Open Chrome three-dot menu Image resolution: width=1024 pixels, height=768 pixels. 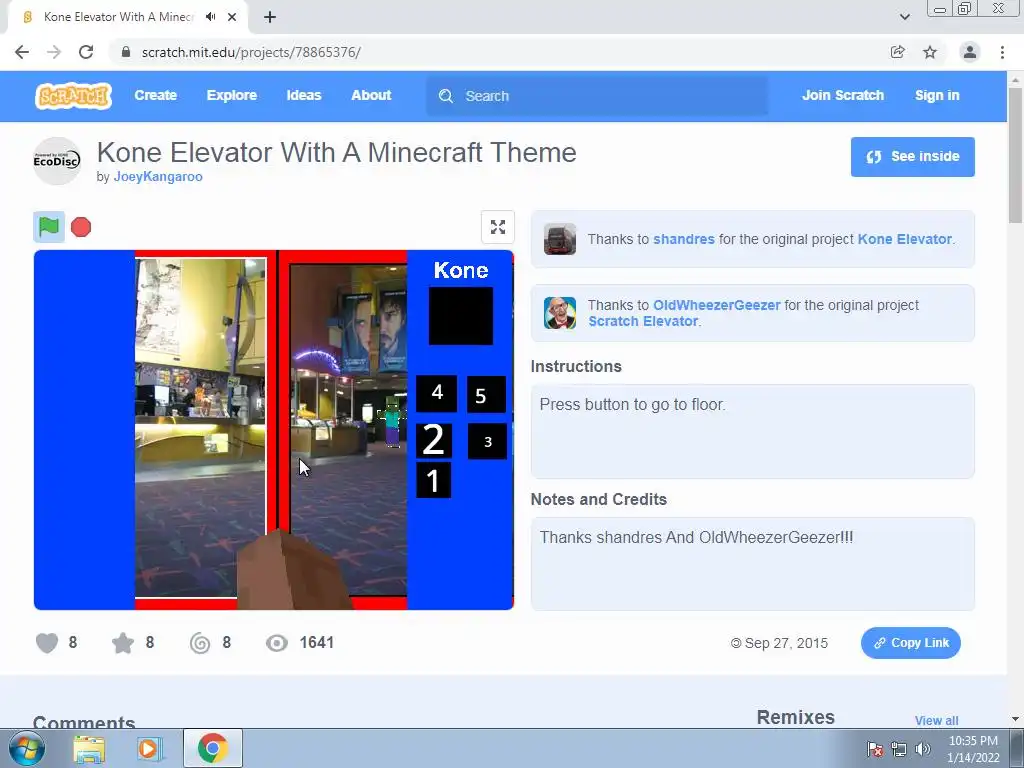point(1002,52)
